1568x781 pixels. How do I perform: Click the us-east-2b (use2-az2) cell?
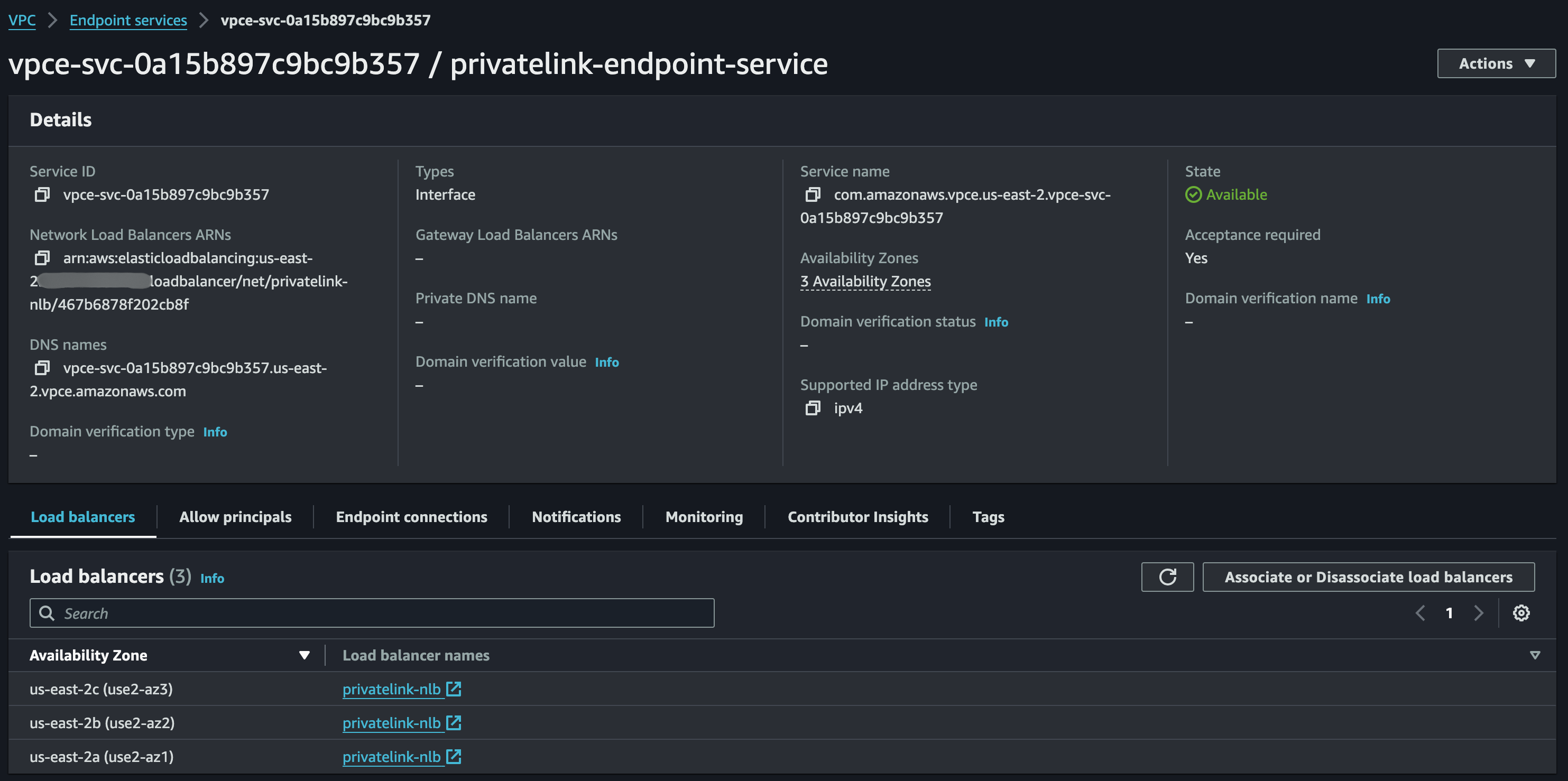click(102, 722)
